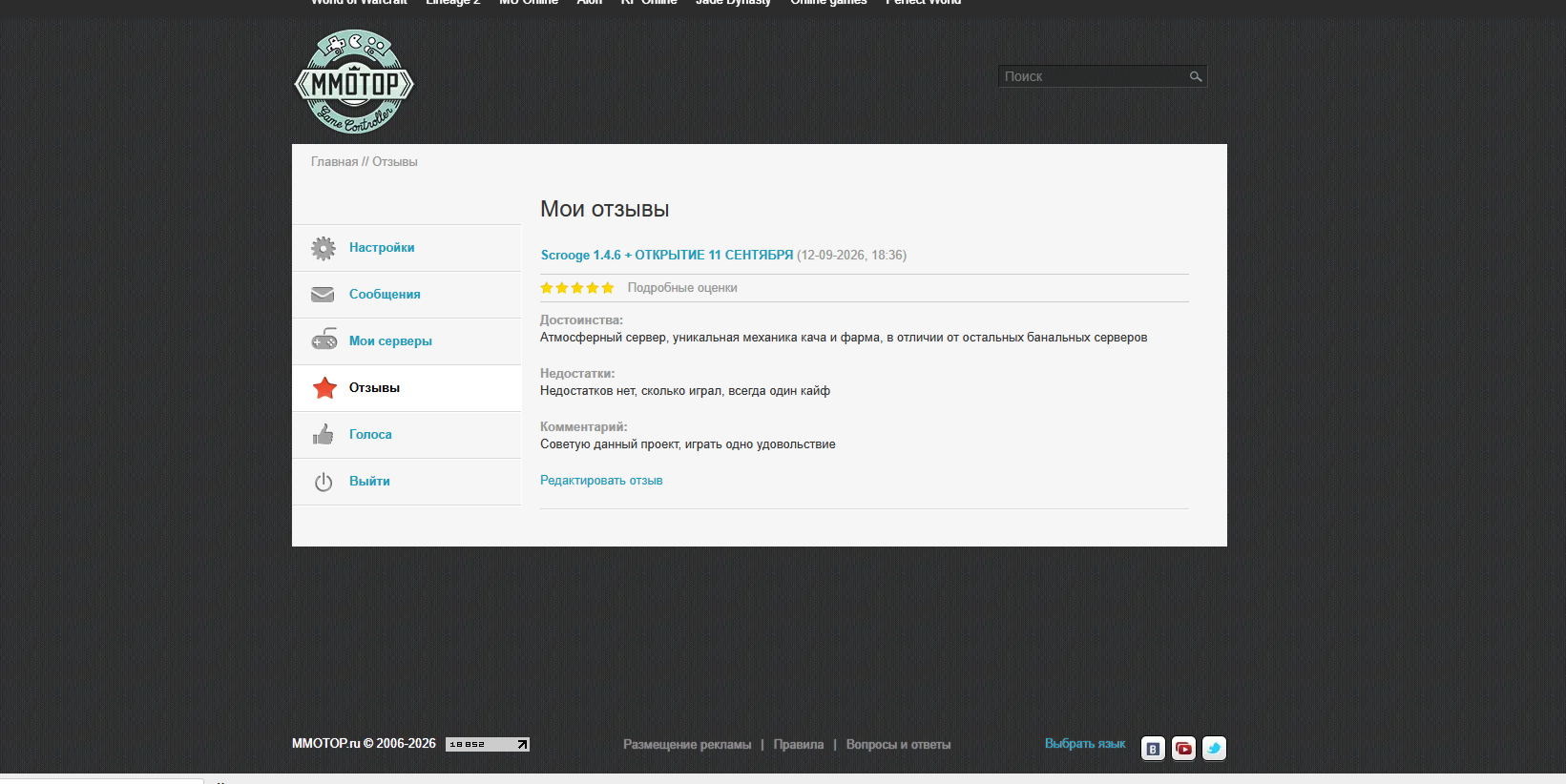Click the five-star rating of the review

coord(577,288)
